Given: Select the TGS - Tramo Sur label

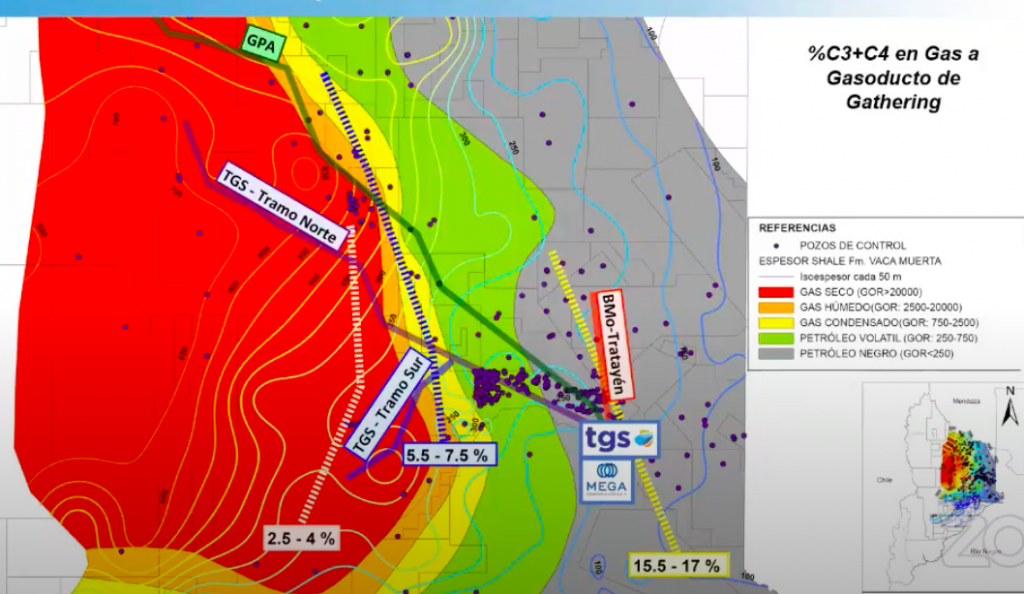Looking at the screenshot, I should (x=394, y=405).
